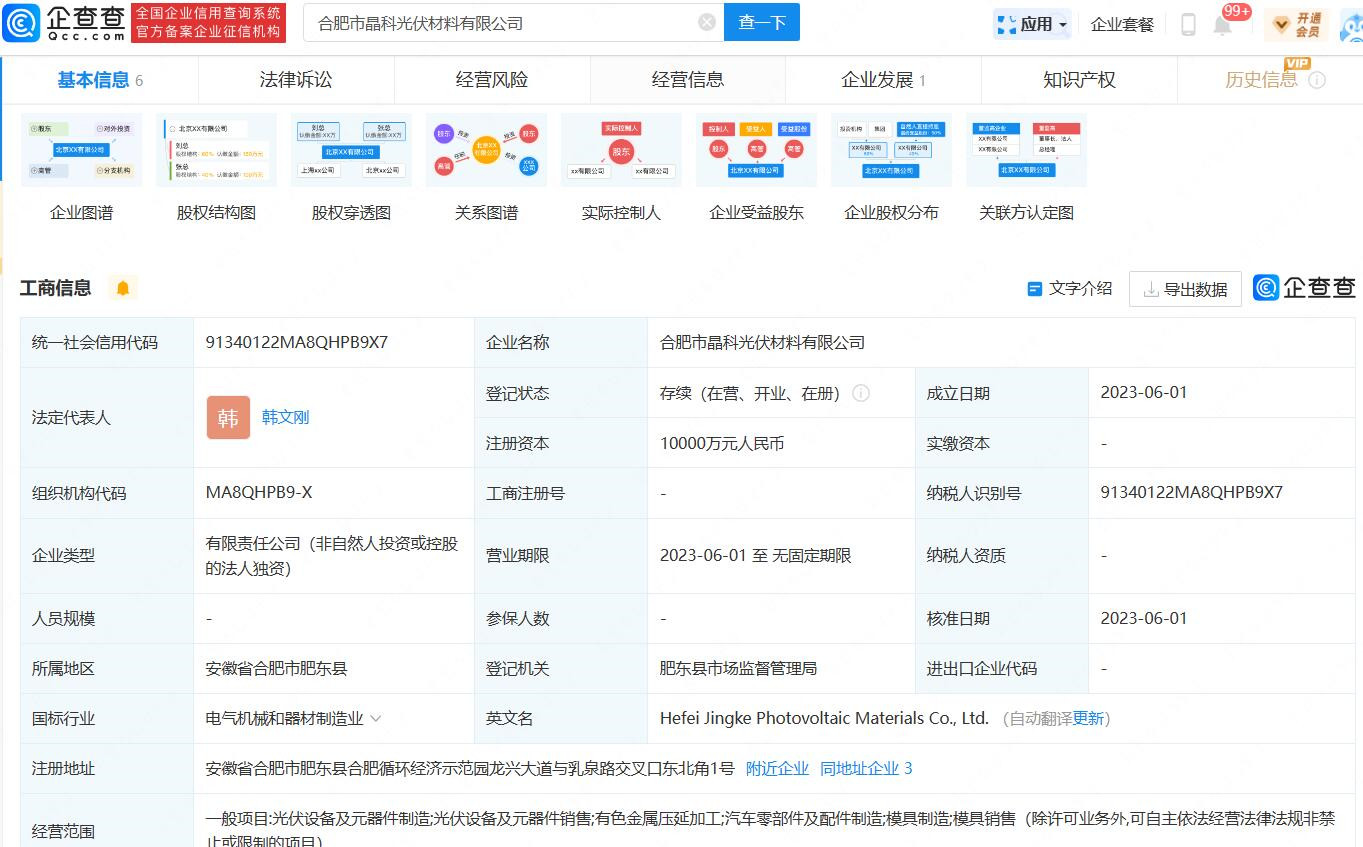Image resolution: width=1363 pixels, height=847 pixels.
Task: Click info icon next to 登记状态 value
Action: 861,393
